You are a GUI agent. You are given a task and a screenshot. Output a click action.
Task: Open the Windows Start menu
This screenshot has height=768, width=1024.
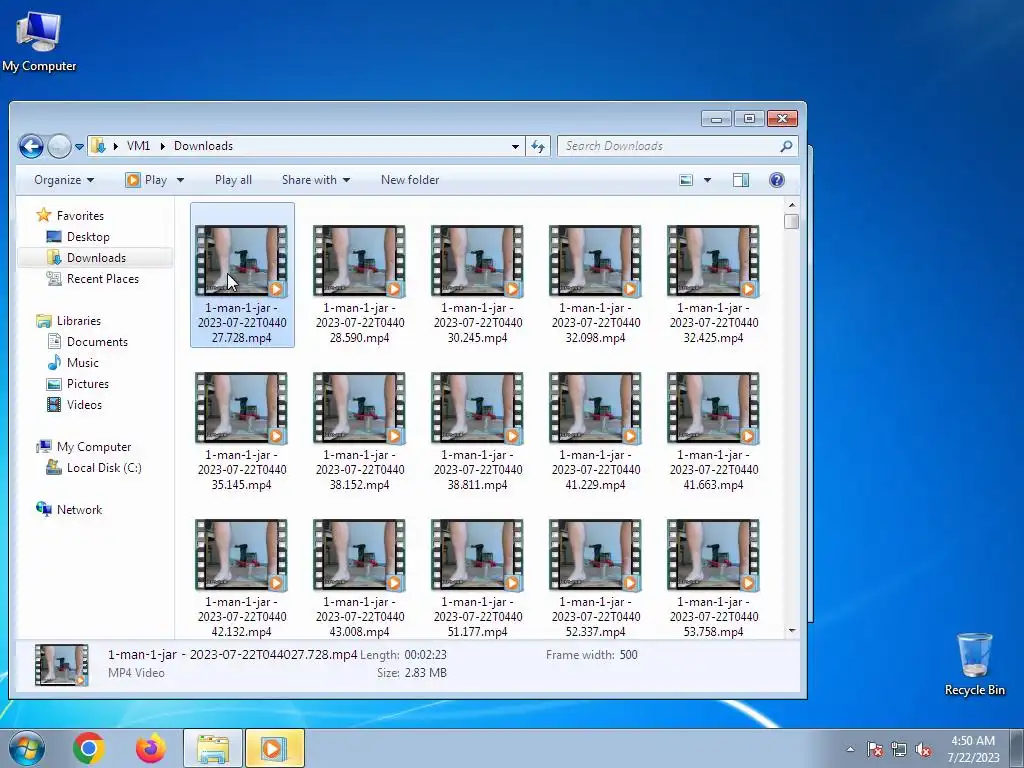27,748
